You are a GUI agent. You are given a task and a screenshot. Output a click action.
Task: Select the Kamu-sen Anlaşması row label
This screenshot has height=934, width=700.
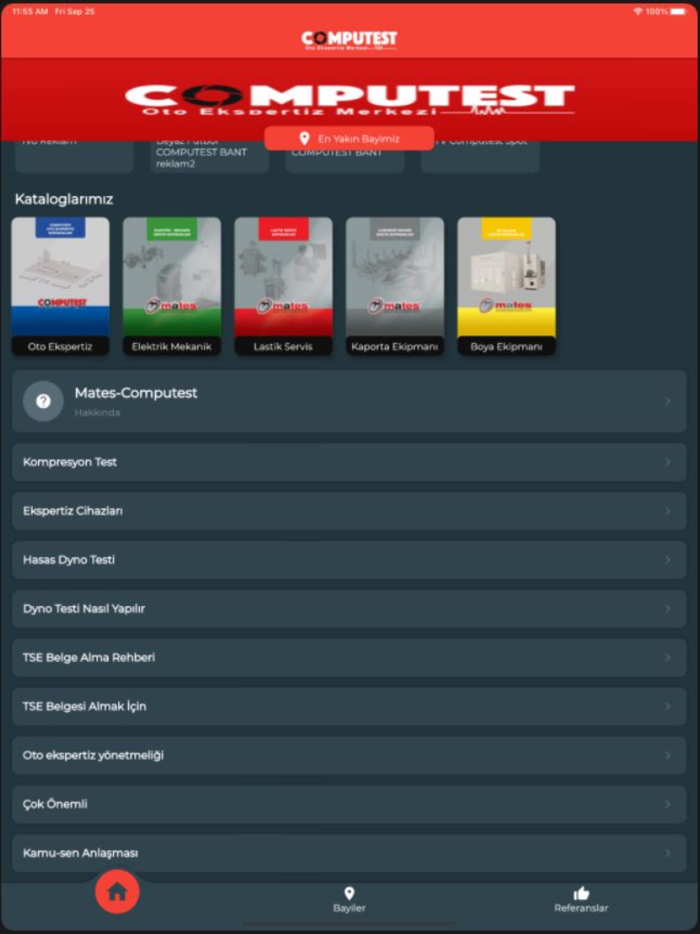click(80, 853)
